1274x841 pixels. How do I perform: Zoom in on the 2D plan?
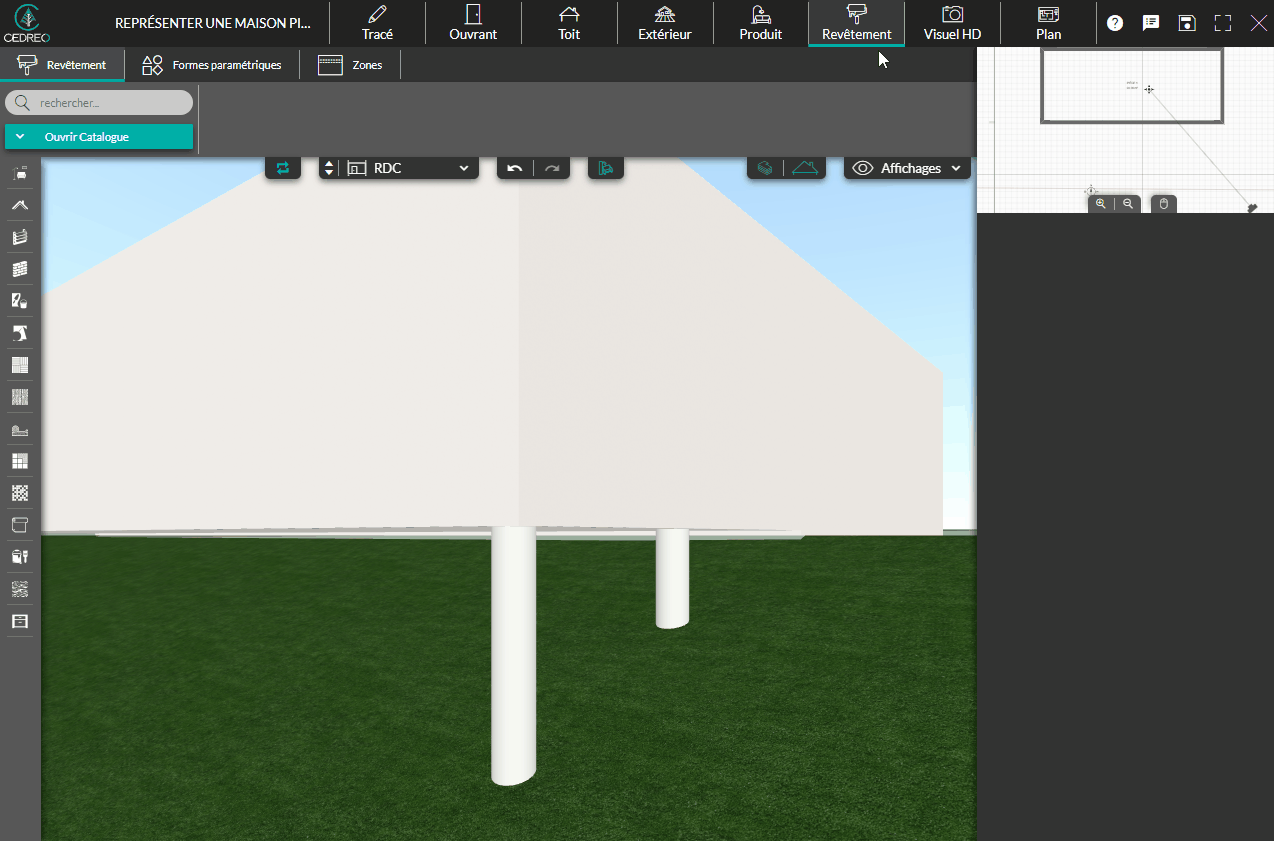(1101, 204)
